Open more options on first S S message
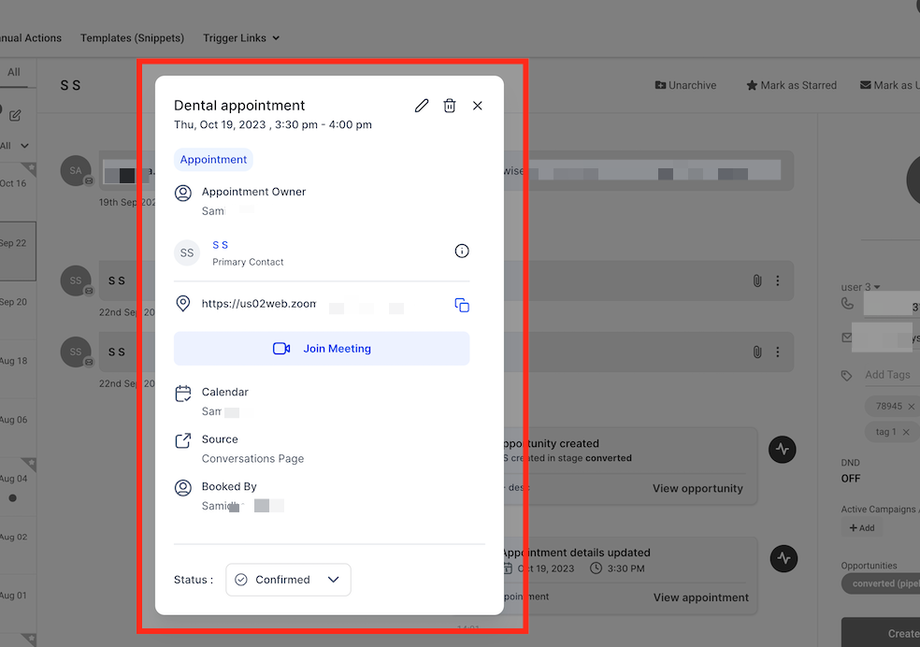 point(778,280)
